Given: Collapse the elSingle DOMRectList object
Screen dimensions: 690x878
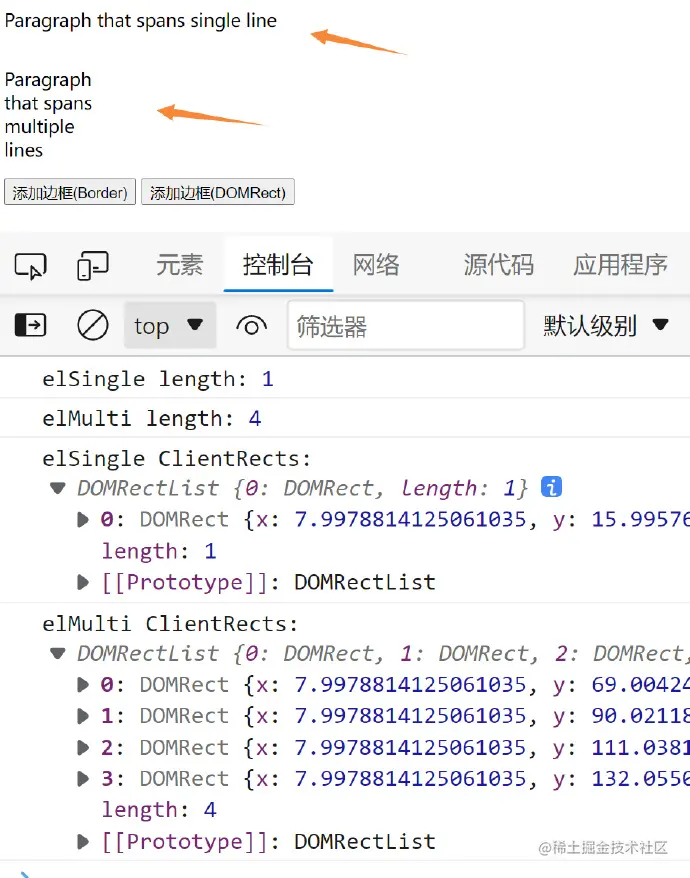Looking at the screenshot, I should [x=58, y=488].
